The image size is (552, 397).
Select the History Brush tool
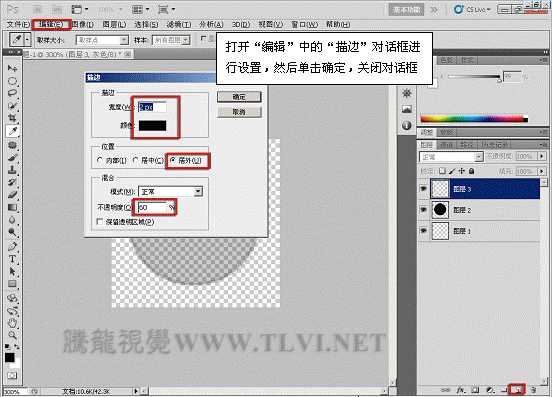[x=12, y=182]
